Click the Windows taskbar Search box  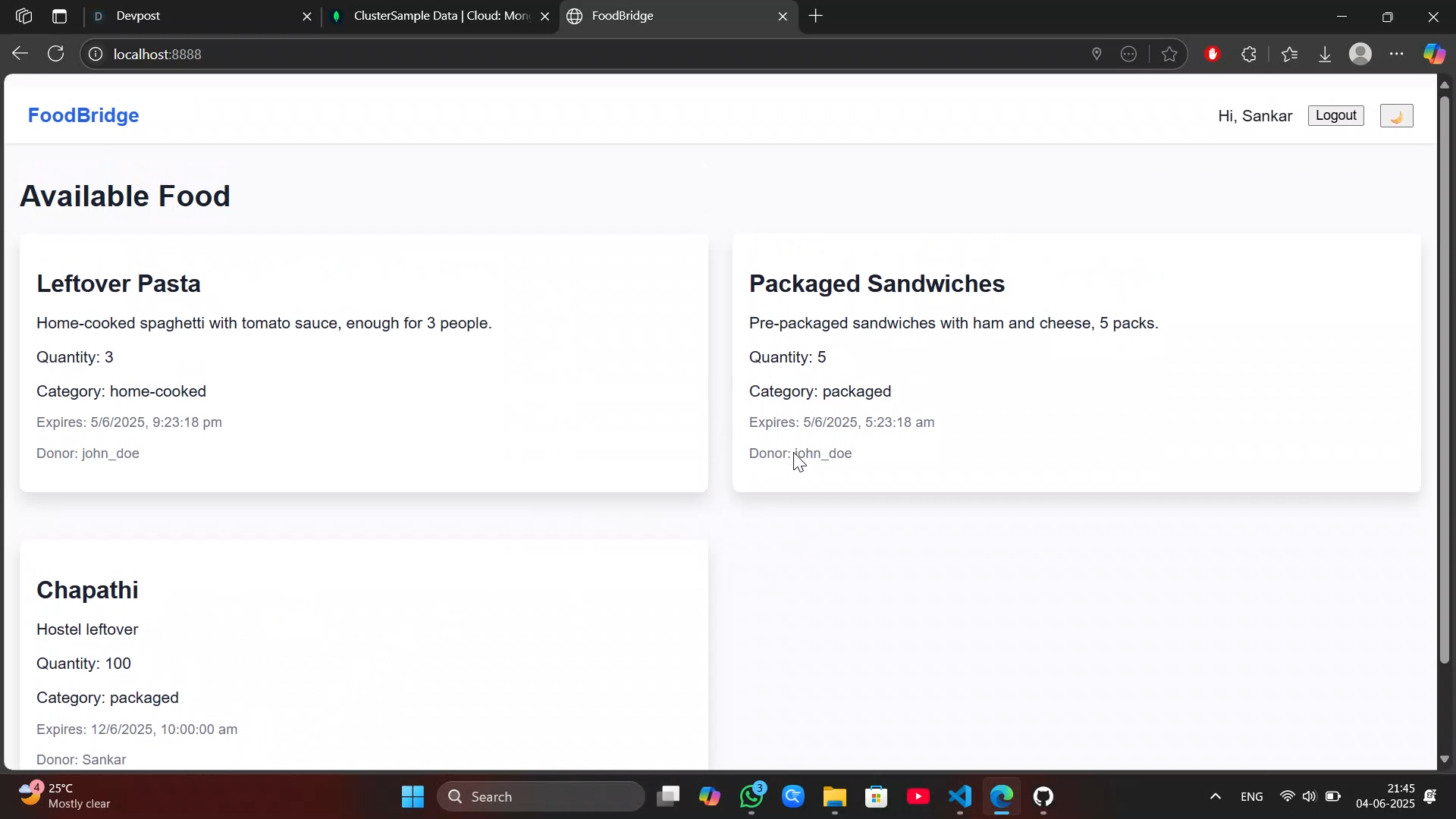pyautogui.click(x=541, y=796)
